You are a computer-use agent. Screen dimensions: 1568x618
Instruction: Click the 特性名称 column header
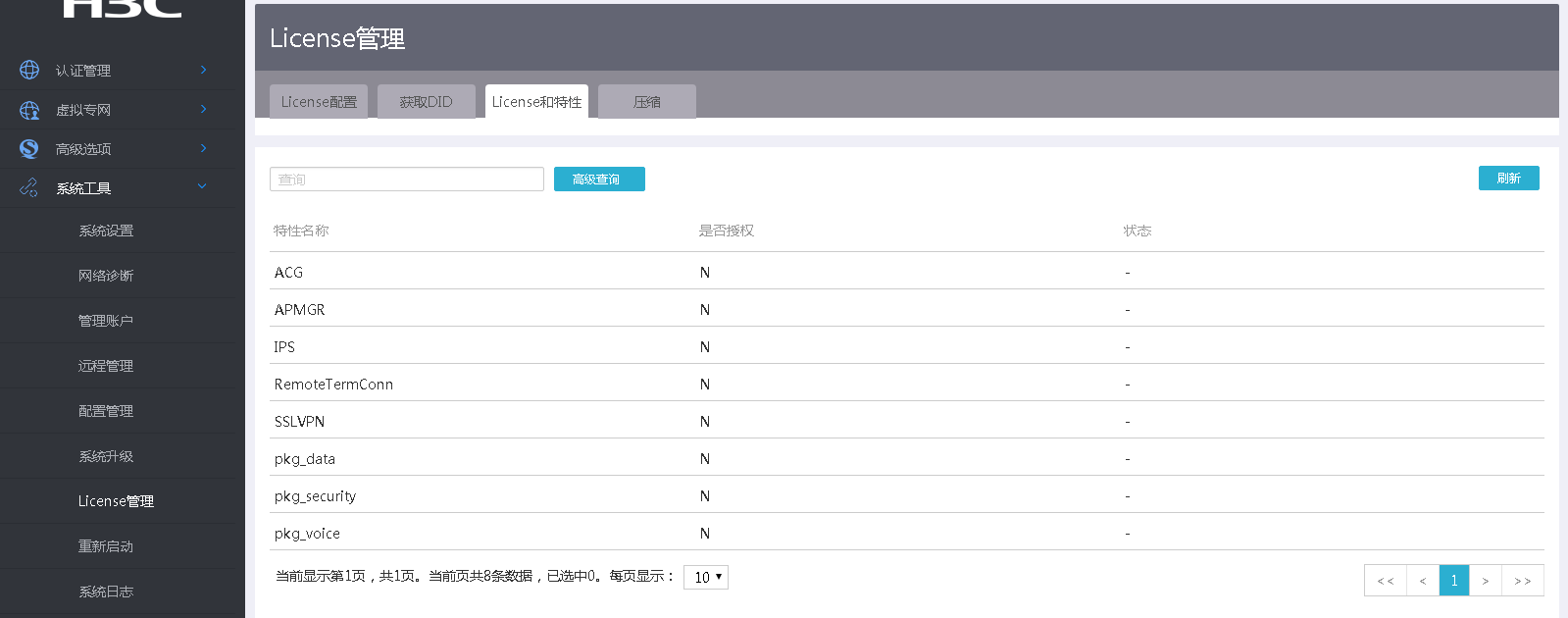point(301,231)
